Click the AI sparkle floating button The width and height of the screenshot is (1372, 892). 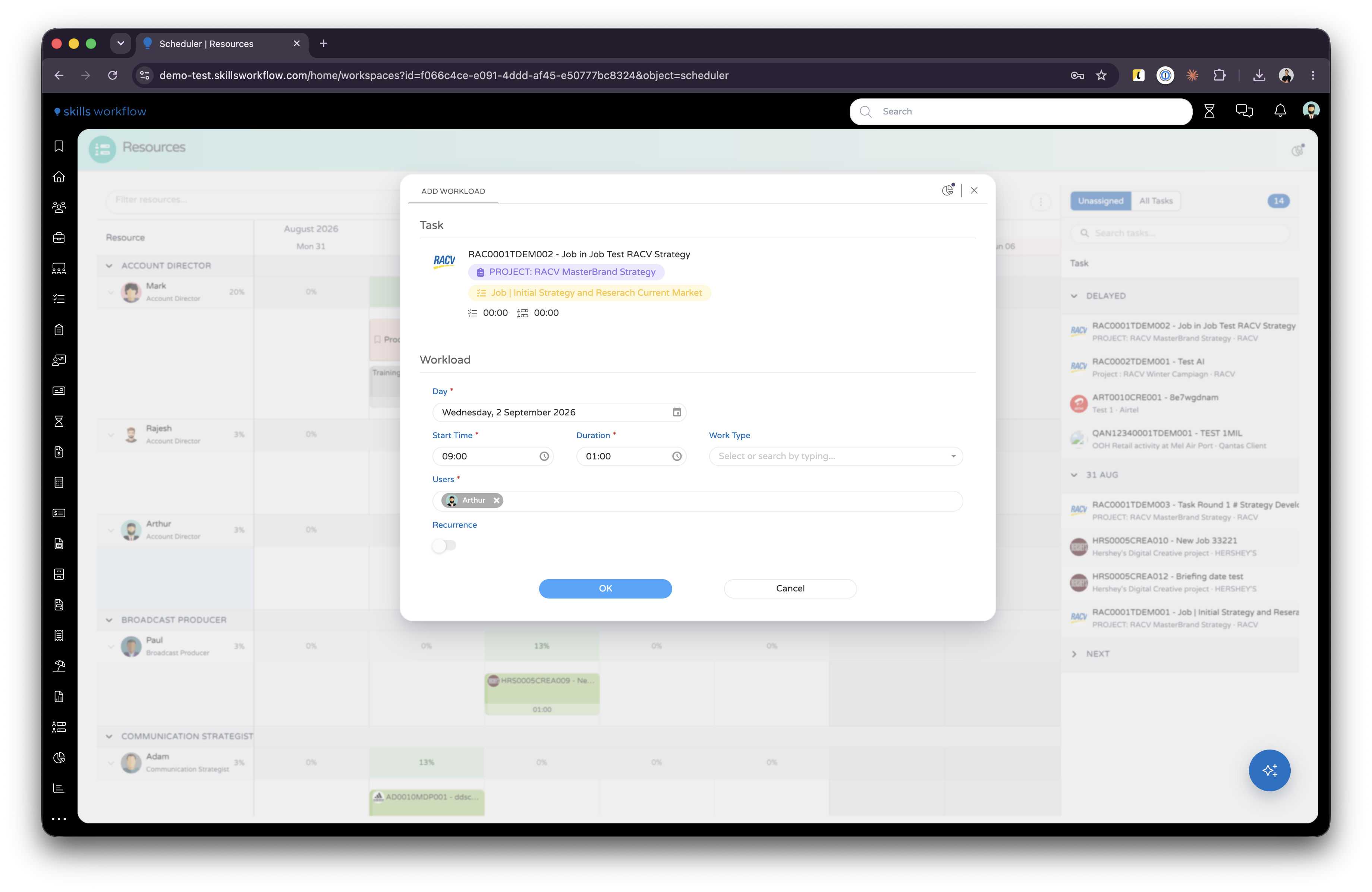(x=1269, y=770)
